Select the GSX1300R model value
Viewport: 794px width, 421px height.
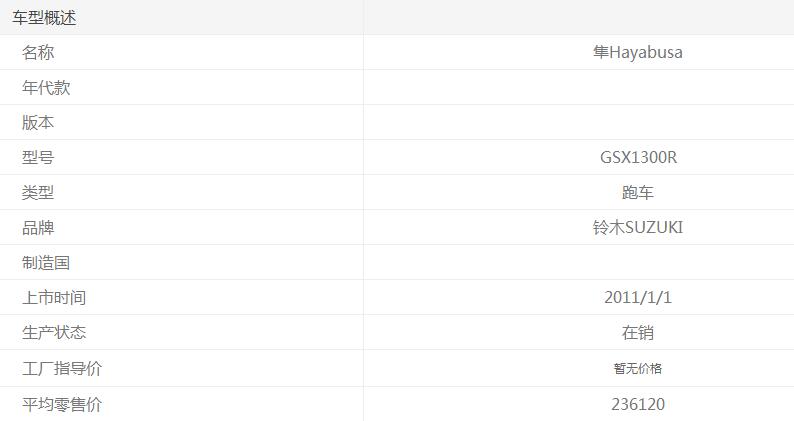638,158
